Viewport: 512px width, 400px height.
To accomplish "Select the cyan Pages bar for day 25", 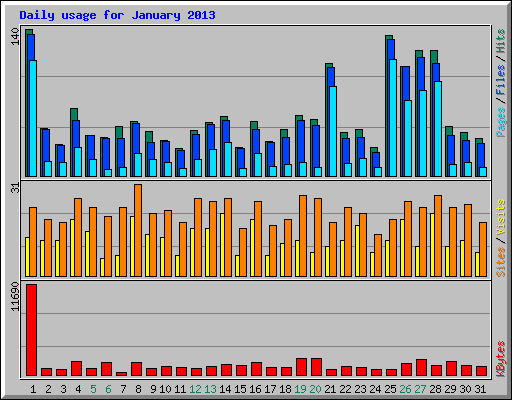I will coord(393,118).
